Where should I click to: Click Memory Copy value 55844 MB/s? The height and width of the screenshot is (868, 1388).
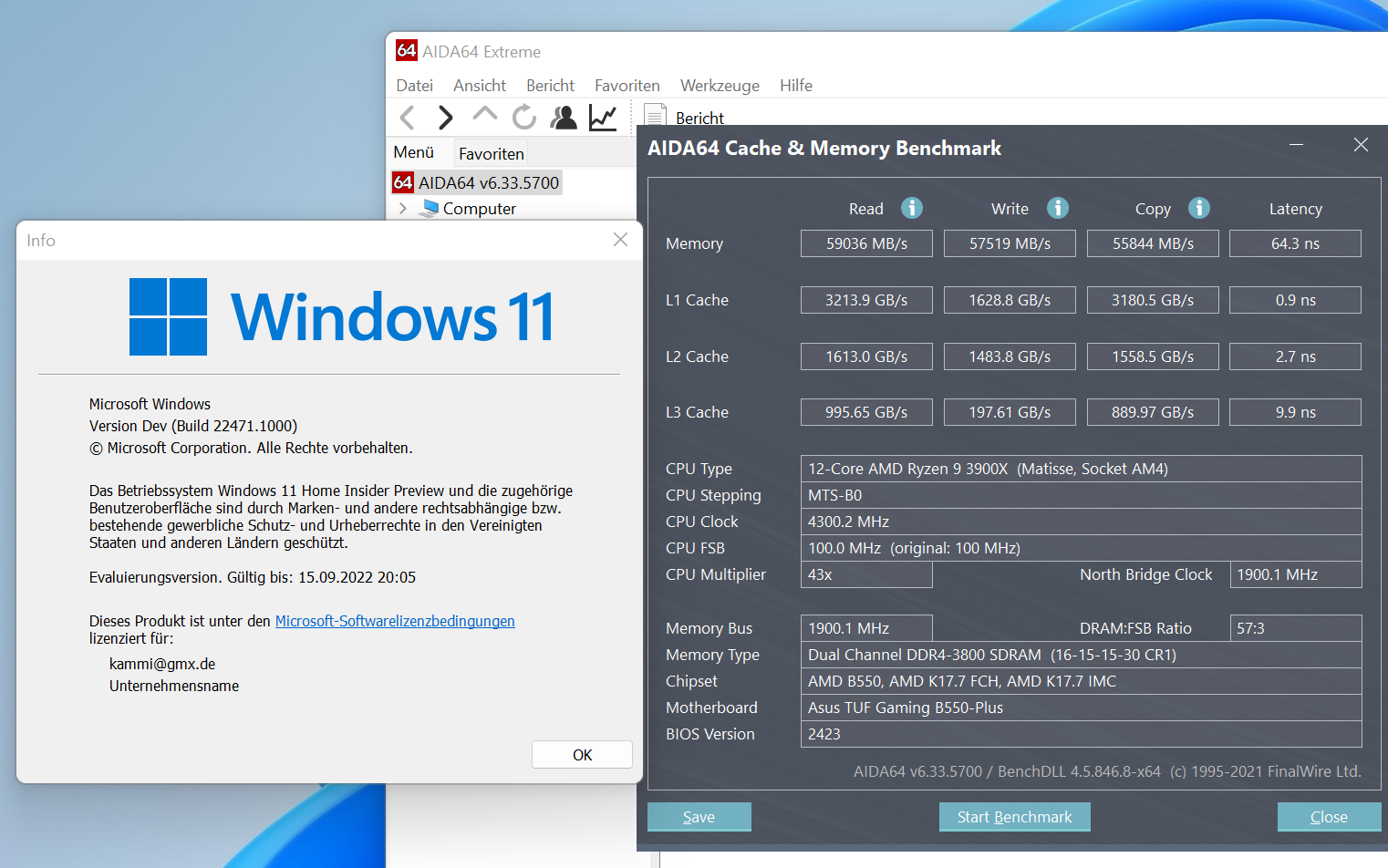tap(1153, 243)
